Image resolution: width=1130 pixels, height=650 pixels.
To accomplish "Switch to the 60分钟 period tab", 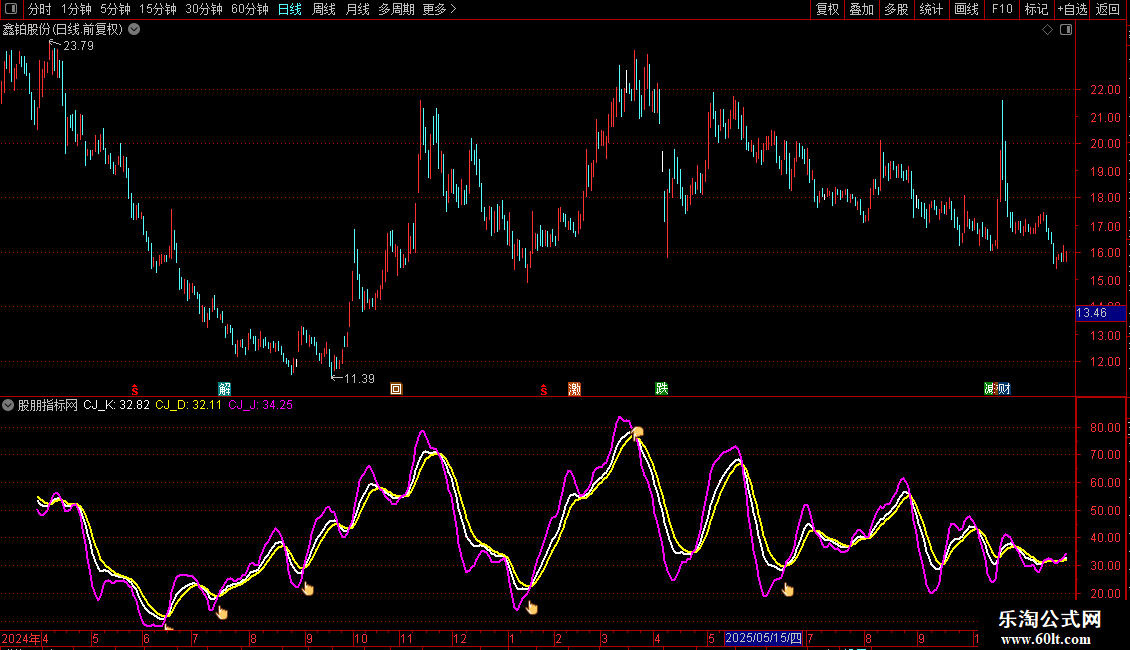I will [249, 10].
